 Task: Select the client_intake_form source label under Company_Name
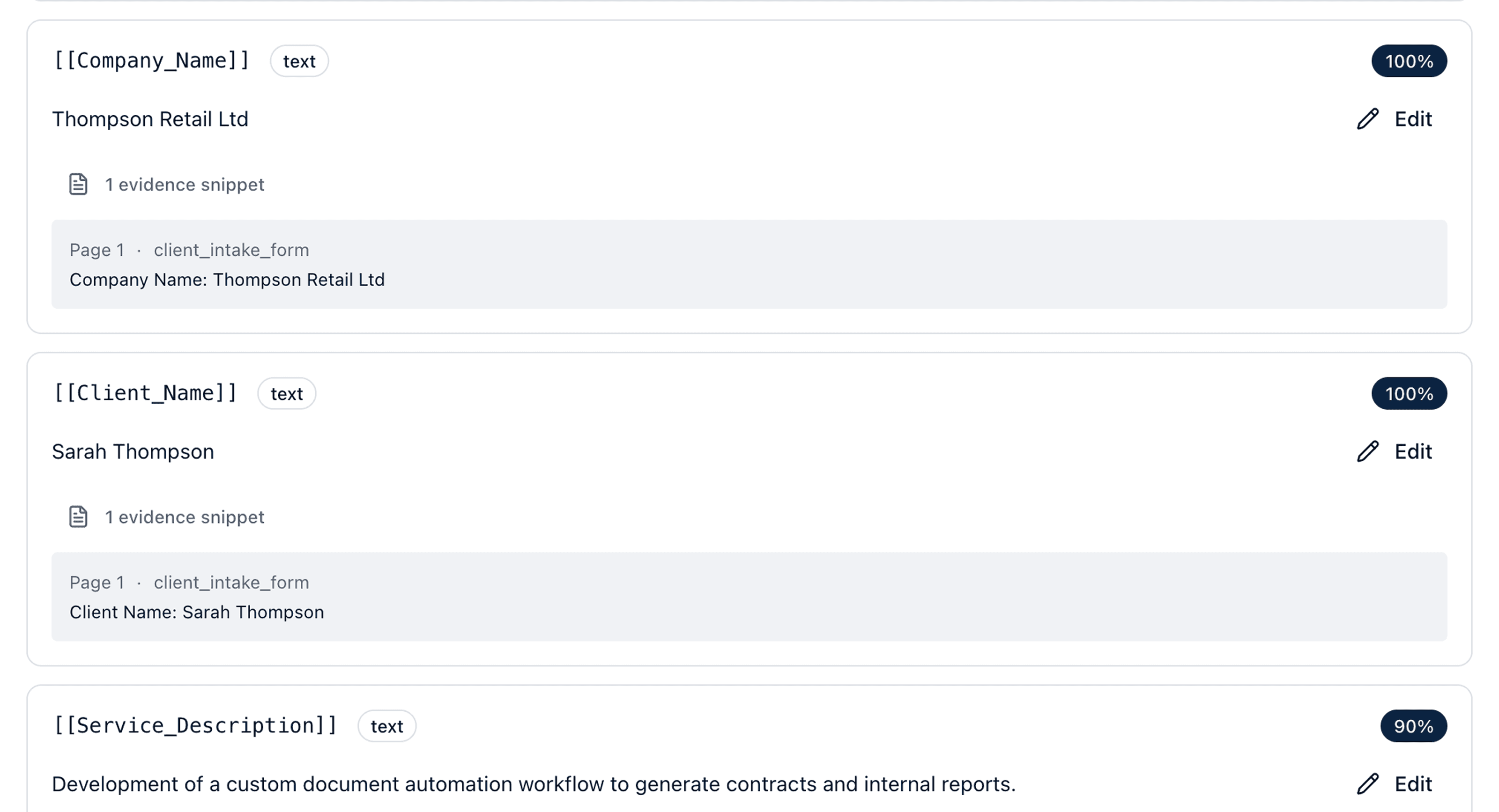point(231,250)
